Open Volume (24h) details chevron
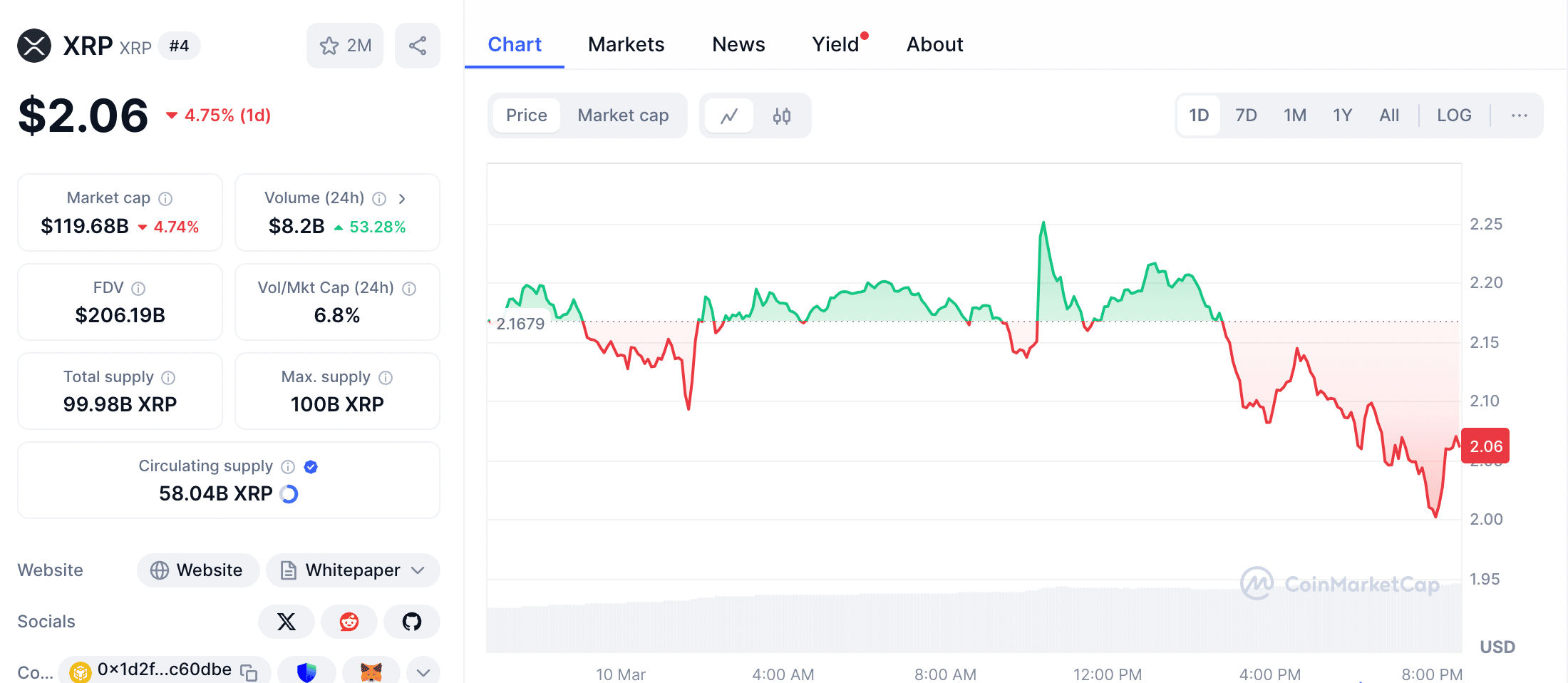 coord(402,199)
